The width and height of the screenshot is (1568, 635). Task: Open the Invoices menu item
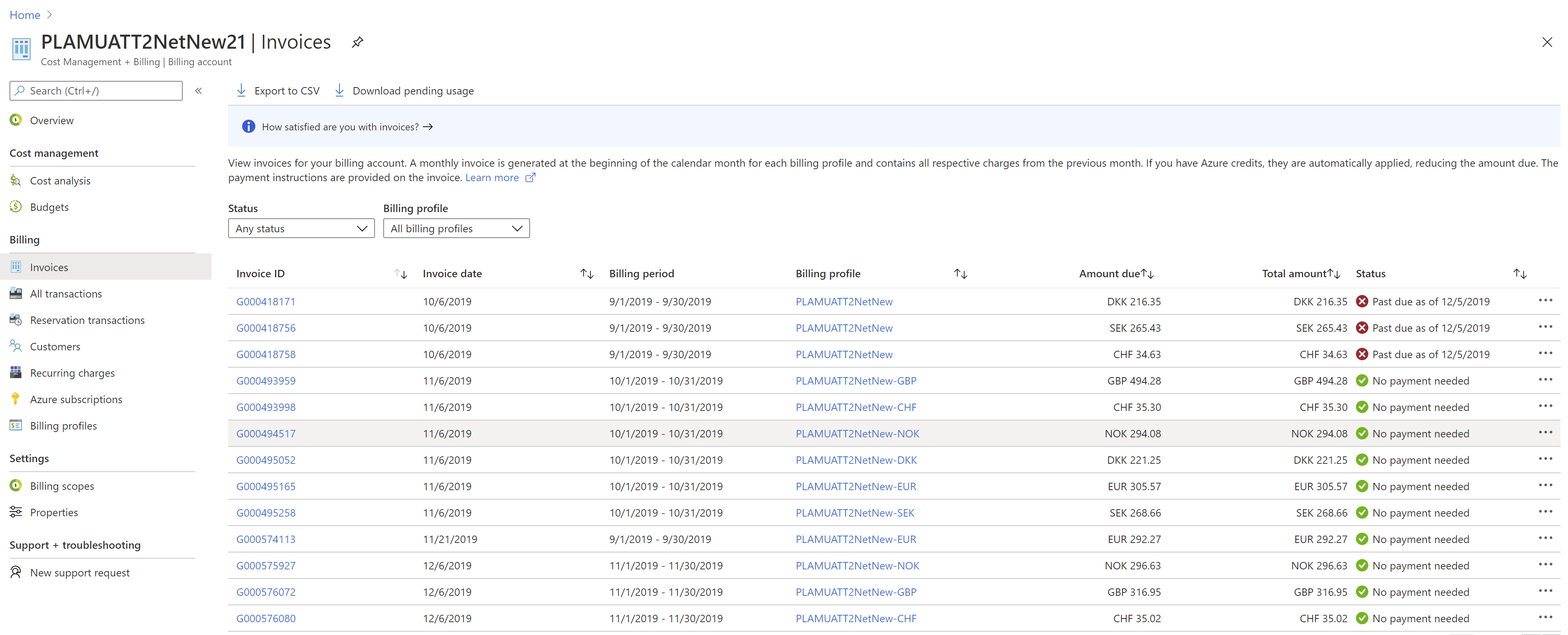point(106,267)
